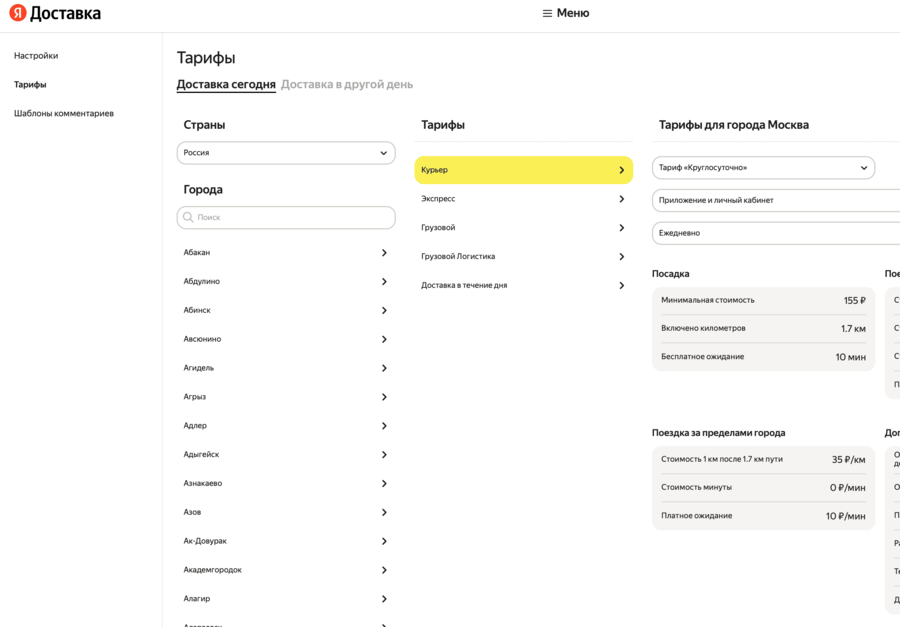
Task: Select the Курьер tariff row
Action: click(523, 170)
